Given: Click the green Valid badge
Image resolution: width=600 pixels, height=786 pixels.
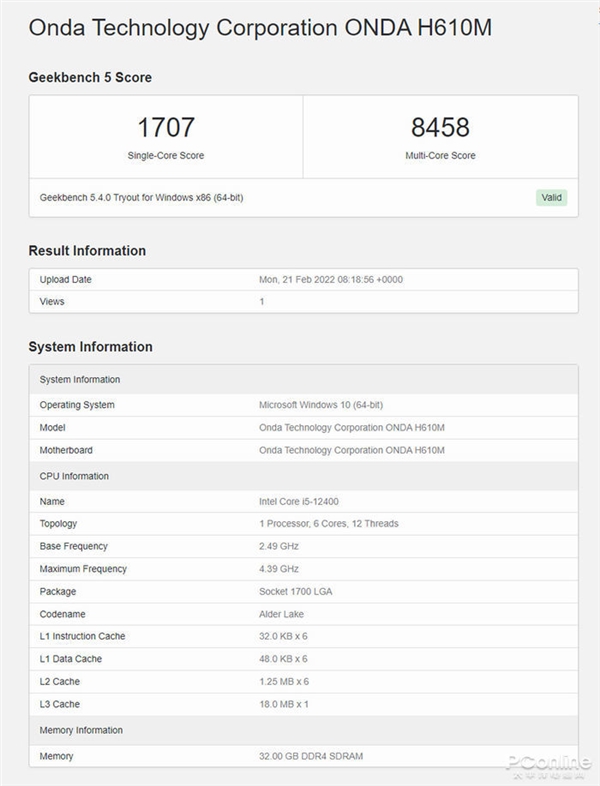Looking at the screenshot, I should (x=551, y=198).
